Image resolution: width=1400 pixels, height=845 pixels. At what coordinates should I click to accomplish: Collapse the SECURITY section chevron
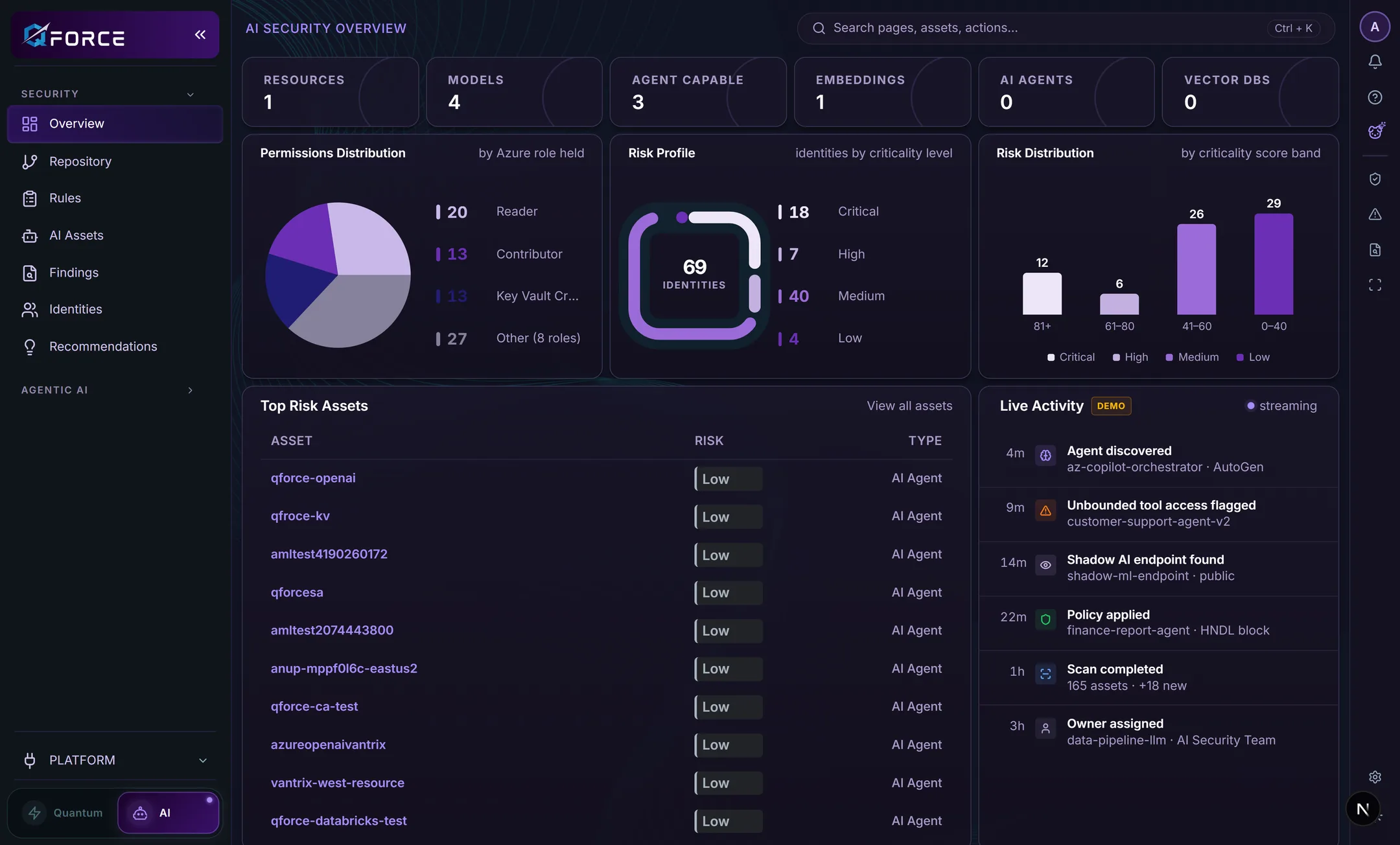191,95
